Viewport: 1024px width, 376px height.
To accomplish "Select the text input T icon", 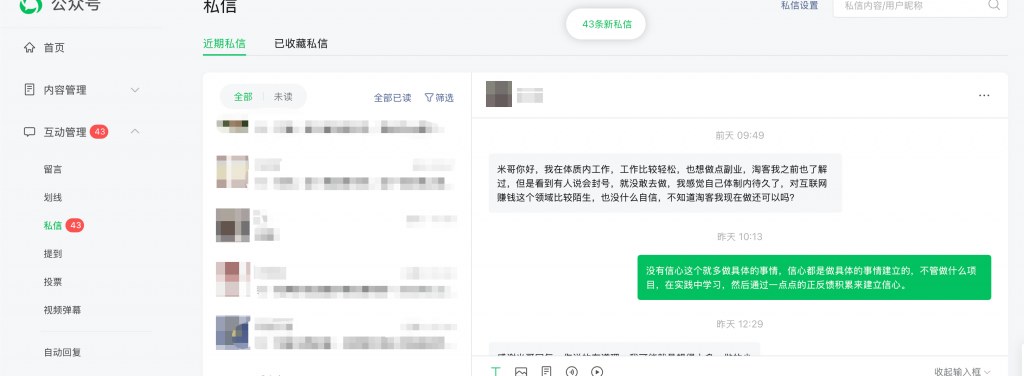I will (496, 371).
